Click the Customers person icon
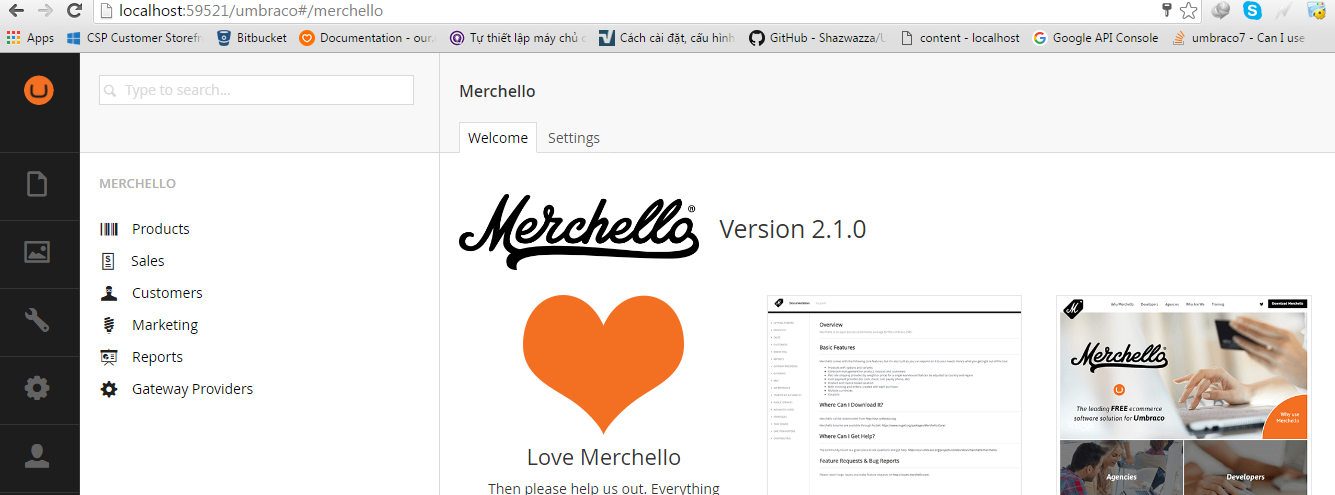The height and width of the screenshot is (495, 1335). tap(109, 293)
